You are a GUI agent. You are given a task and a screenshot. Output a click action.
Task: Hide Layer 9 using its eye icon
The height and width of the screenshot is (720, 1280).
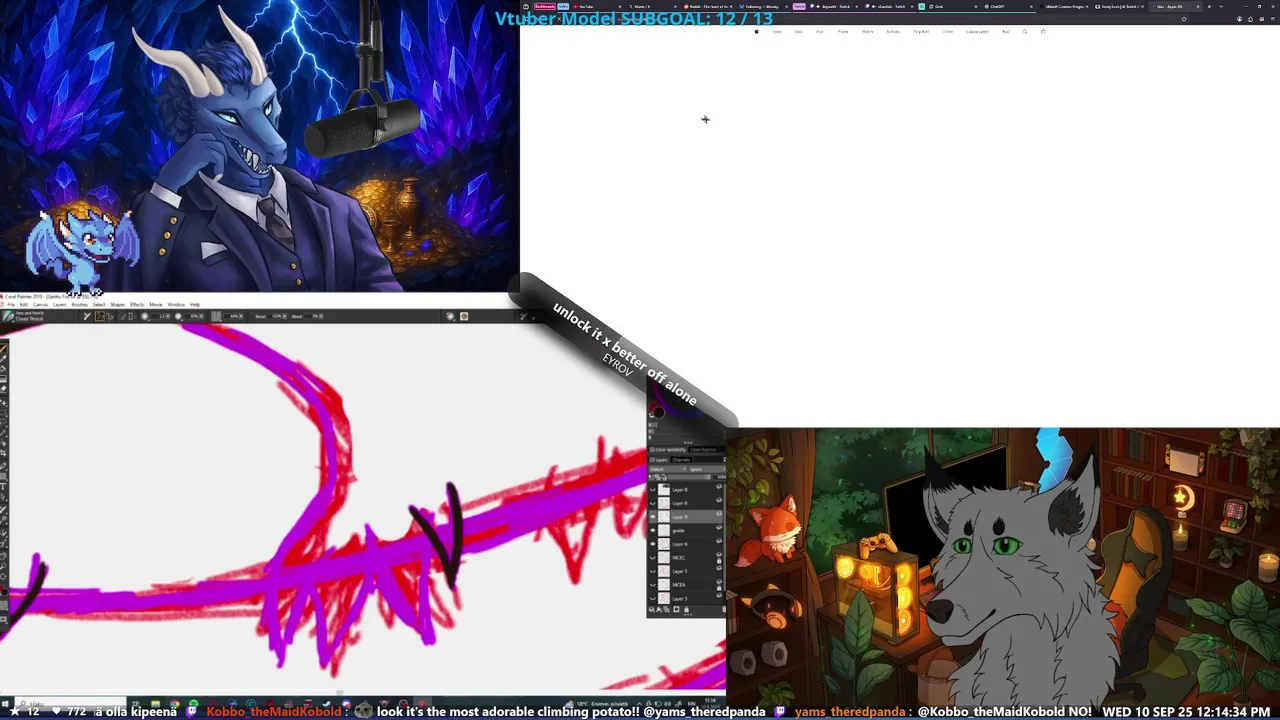tap(652, 517)
